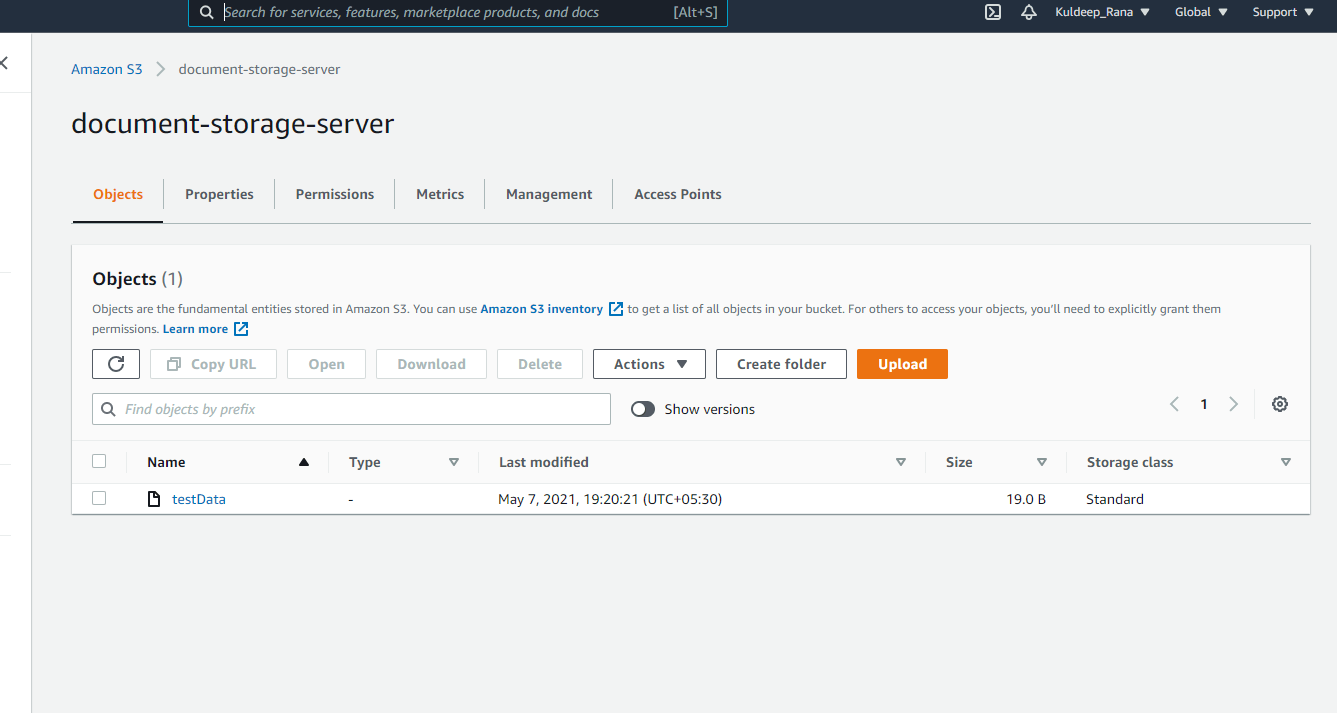Open object list view preferences gear
The width and height of the screenshot is (1337, 713).
[x=1280, y=404]
